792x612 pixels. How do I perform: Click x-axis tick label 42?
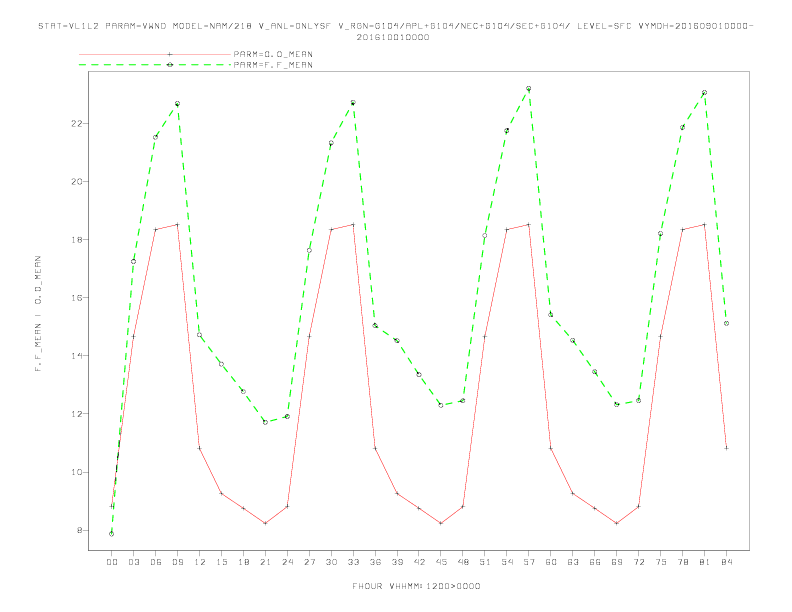pos(419,562)
